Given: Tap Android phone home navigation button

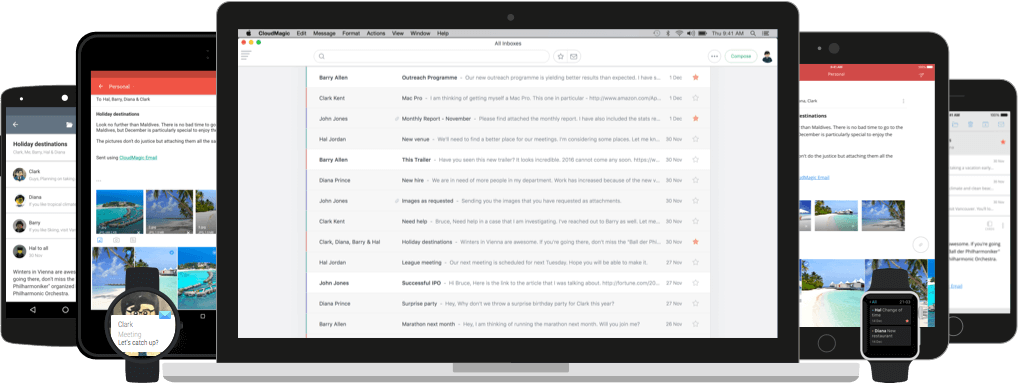Looking at the screenshot, I should [x=65, y=311].
